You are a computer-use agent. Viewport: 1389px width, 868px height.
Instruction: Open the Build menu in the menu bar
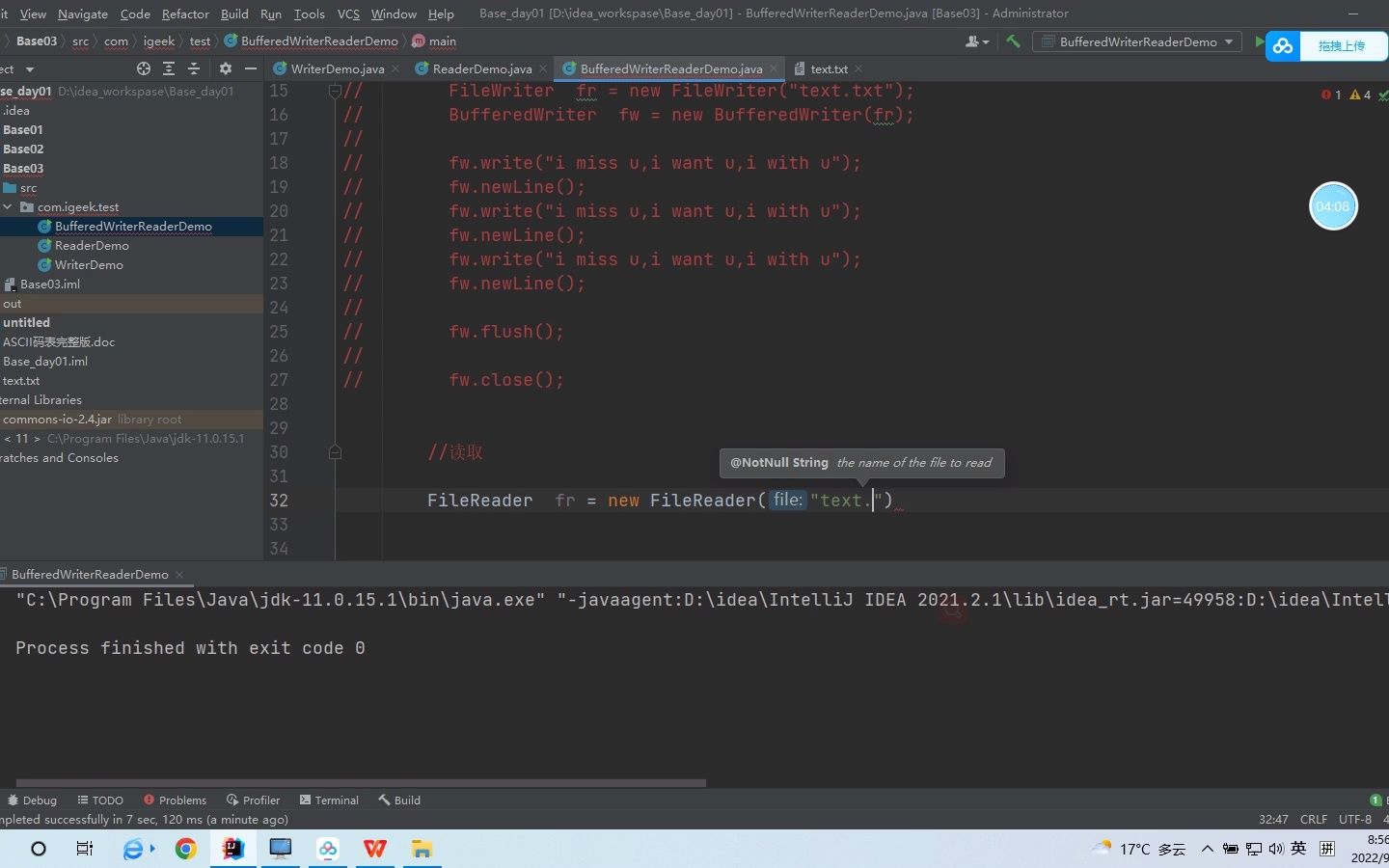pyautogui.click(x=234, y=14)
